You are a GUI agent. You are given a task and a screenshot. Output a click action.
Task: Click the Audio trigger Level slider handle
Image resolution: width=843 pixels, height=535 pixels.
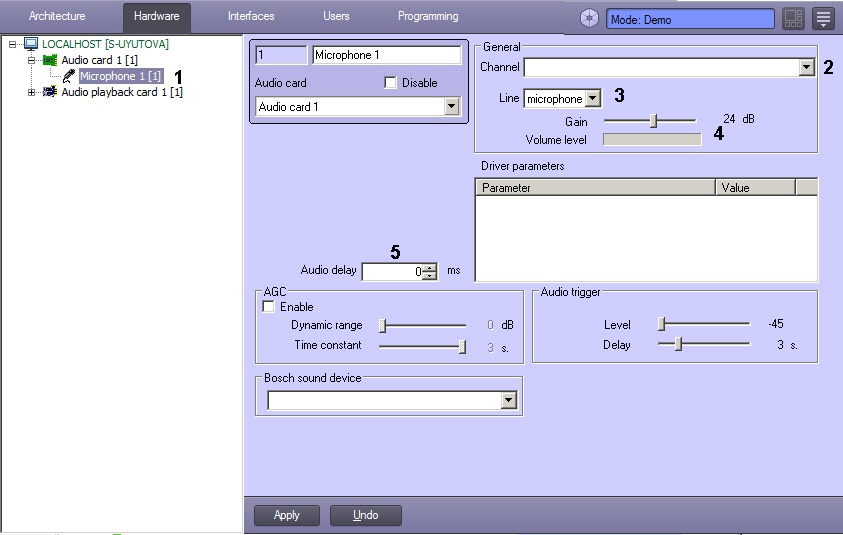(x=662, y=324)
